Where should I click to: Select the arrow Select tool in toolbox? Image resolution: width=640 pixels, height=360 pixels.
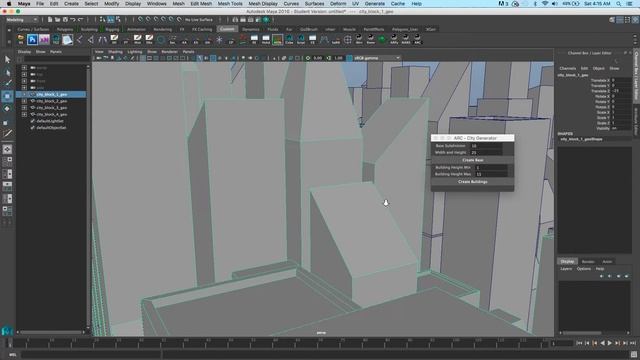click(7, 60)
